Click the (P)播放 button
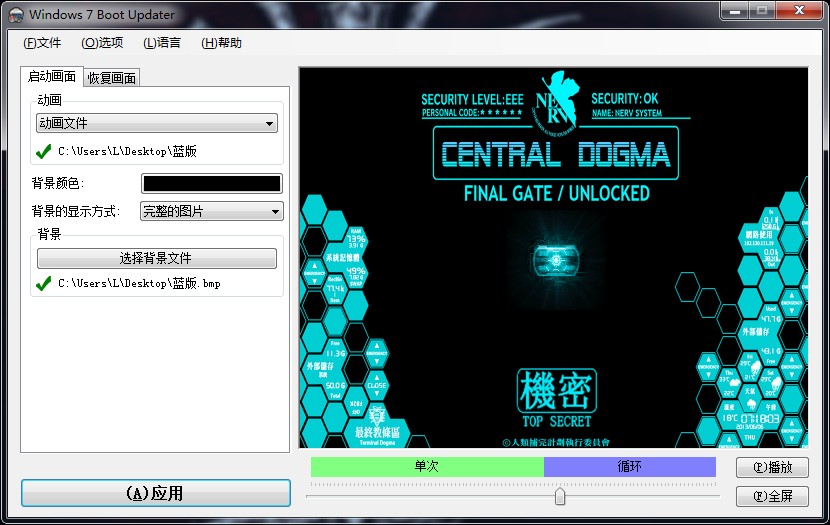830x525 pixels. [x=772, y=467]
